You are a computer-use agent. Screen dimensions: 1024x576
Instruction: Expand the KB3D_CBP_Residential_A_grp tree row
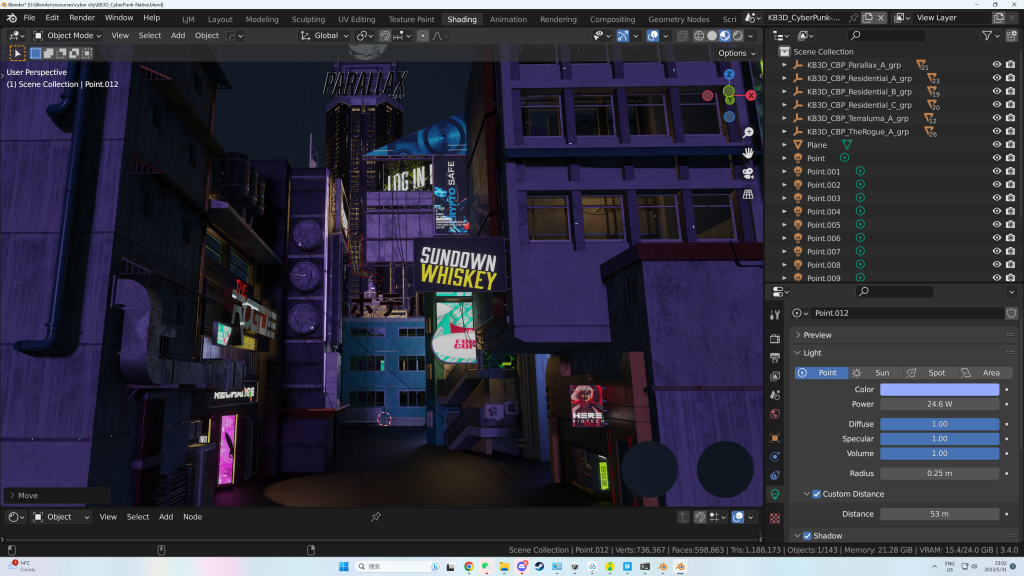pyautogui.click(x=784, y=78)
